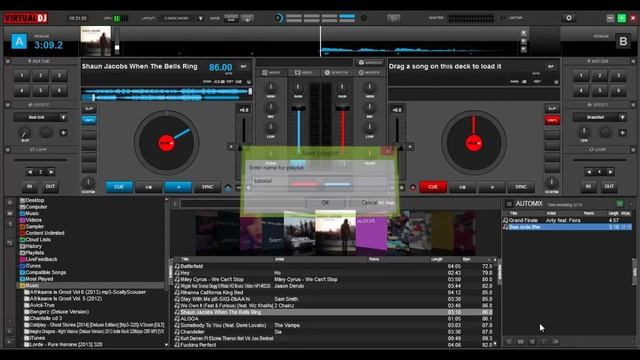Image resolution: width=640 pixels, height=360 pixels.
Task: Select 'ALGOA' track in list
Action: (x=334, y=319)
